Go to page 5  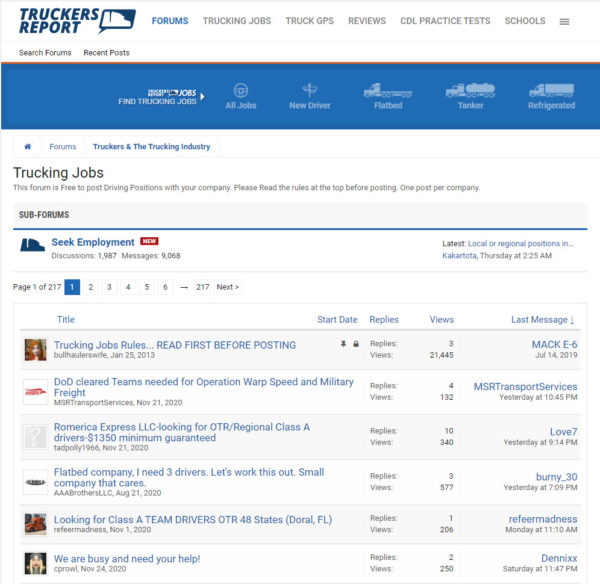tap(147, 287)
